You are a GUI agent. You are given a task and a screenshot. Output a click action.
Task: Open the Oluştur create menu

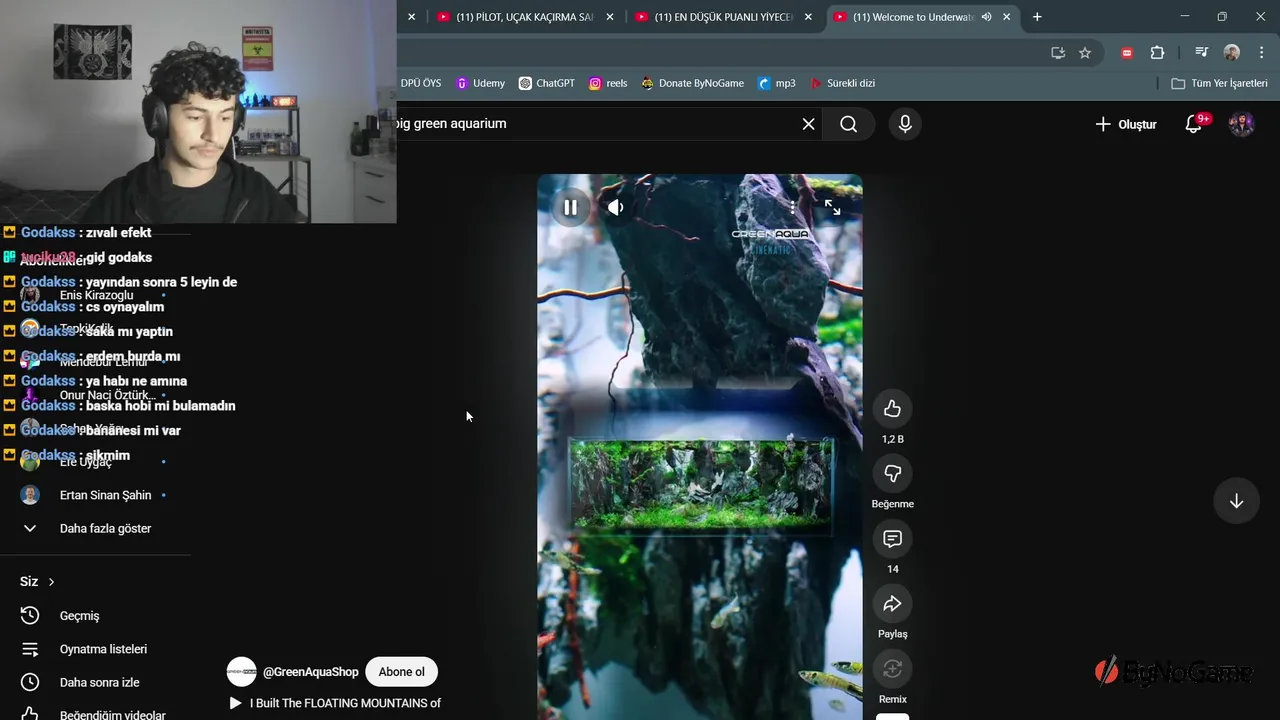pyautogui.click(x=1126, y=124)
